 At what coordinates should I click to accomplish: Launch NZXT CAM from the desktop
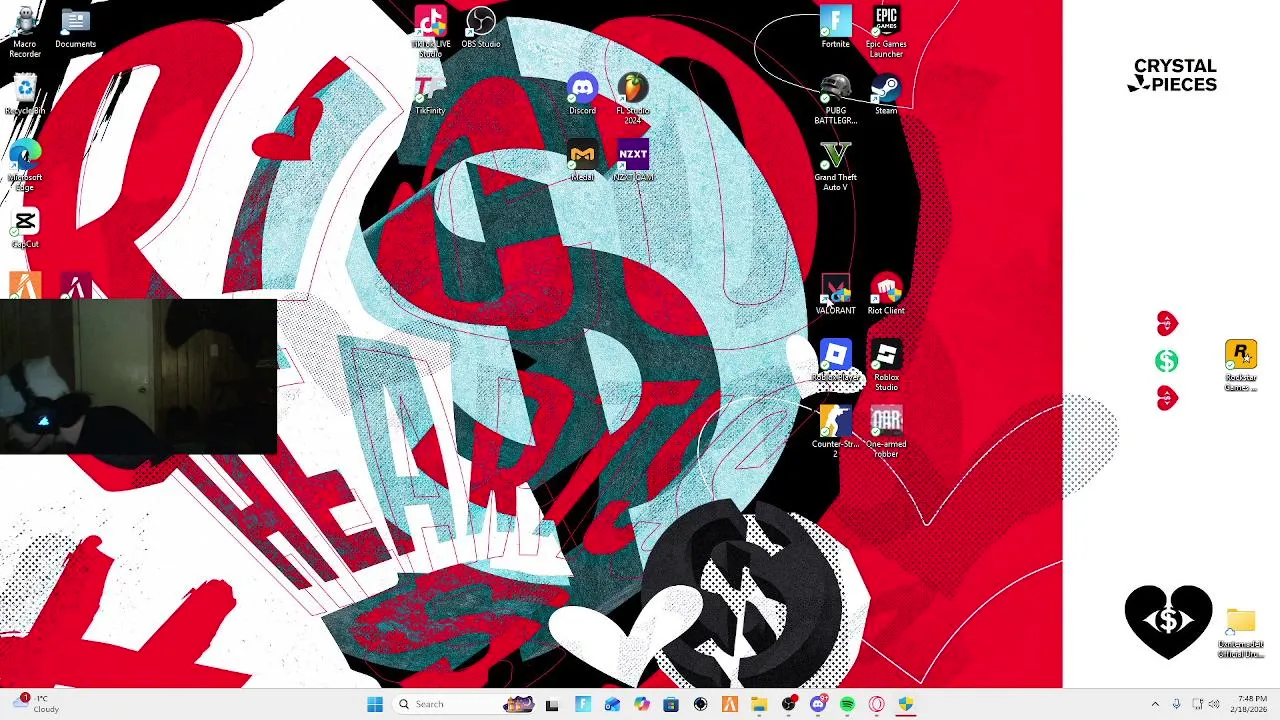[x=633, y=162]
